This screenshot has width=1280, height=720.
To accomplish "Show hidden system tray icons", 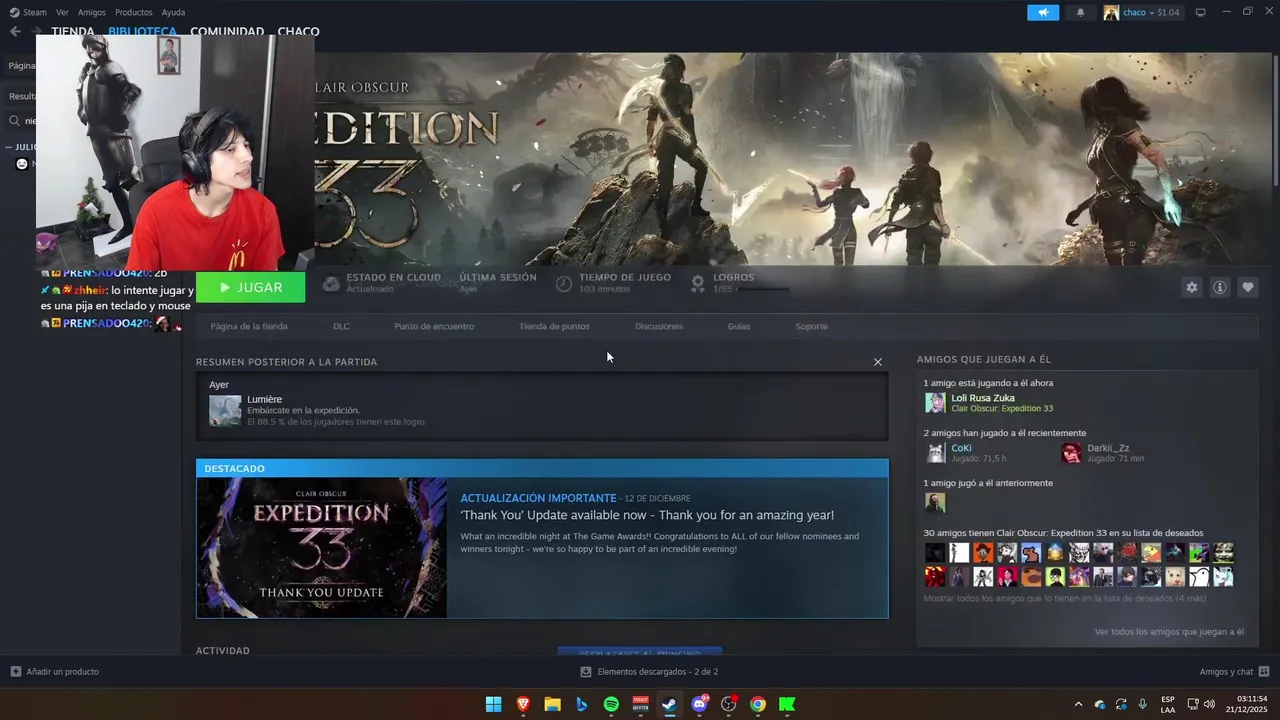I will [1078, 704].
